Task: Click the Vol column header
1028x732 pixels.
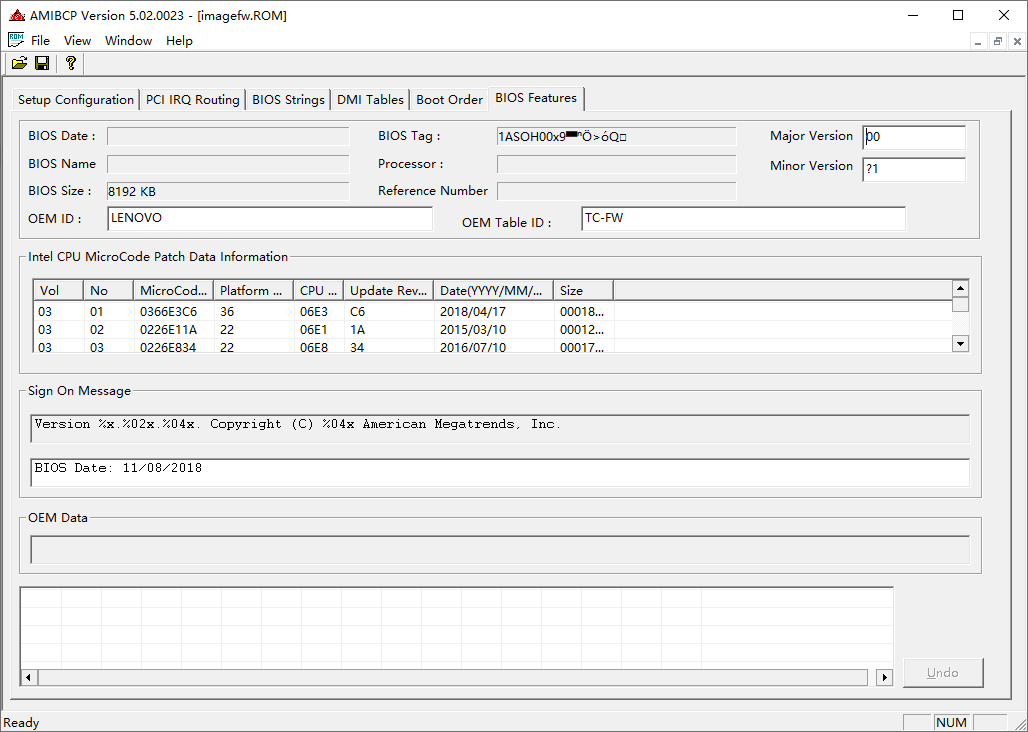Action: (x=58, y=290)
